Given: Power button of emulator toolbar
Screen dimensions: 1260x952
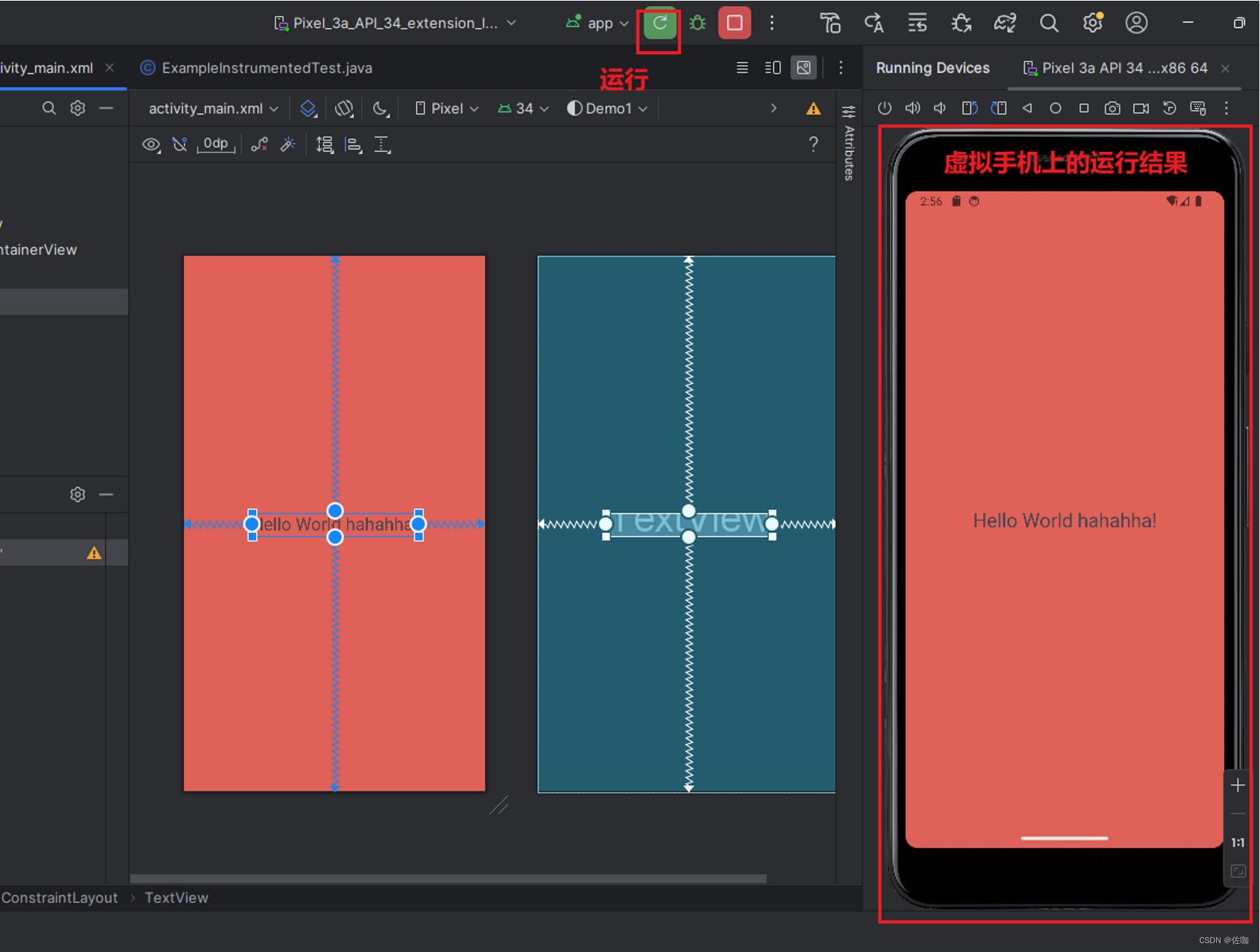Looking at the screenshot, I should (x=885, y=108).
